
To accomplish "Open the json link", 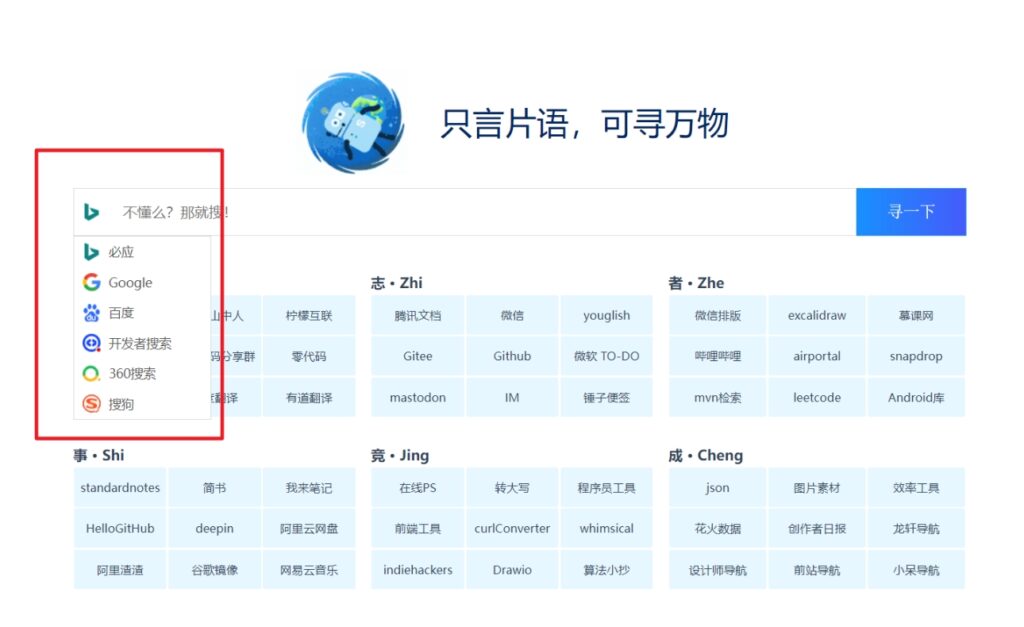I will coord(718,487).
